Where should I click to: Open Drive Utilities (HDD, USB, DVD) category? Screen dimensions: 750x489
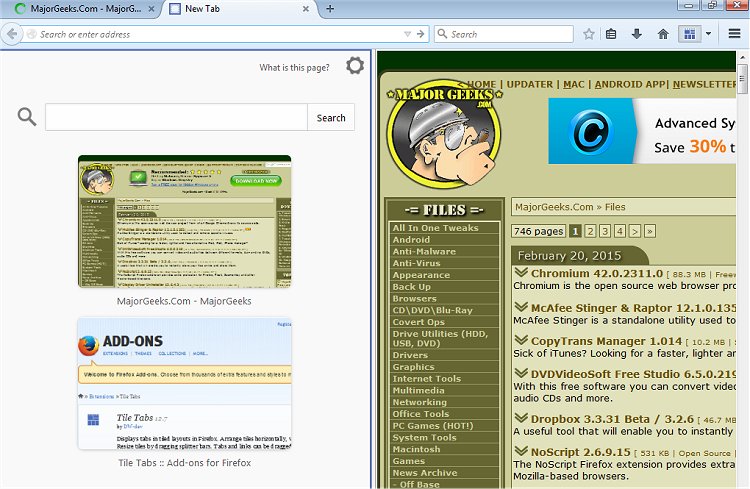pyautogui.click(x=445, y=338)
